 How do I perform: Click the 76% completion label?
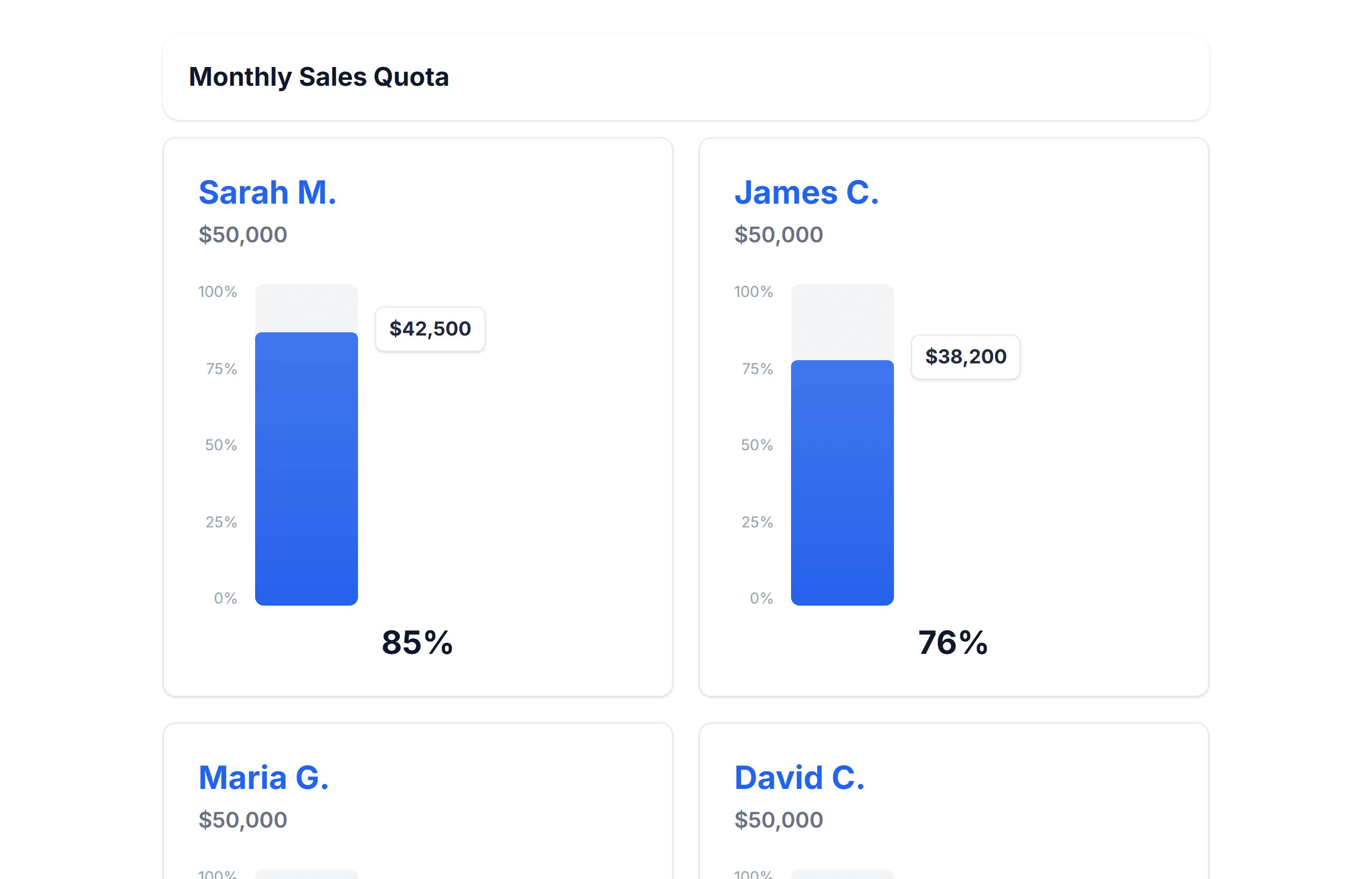tap(952, 643)
